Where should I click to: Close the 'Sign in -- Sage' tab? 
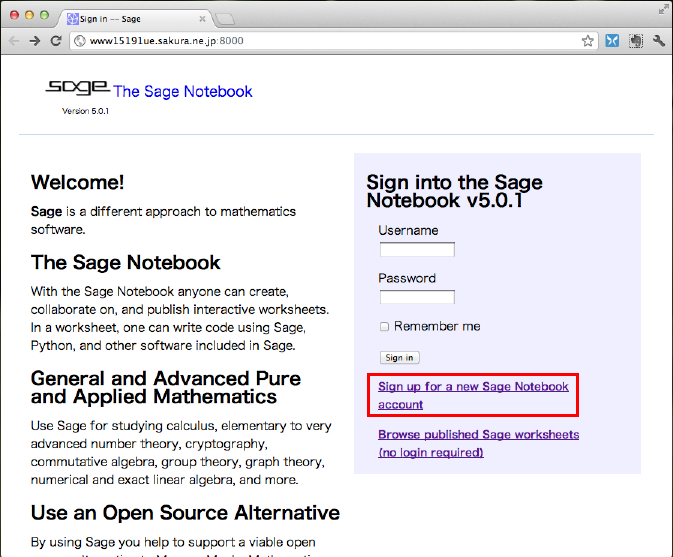pyautogui.click(x=202, y=18)
